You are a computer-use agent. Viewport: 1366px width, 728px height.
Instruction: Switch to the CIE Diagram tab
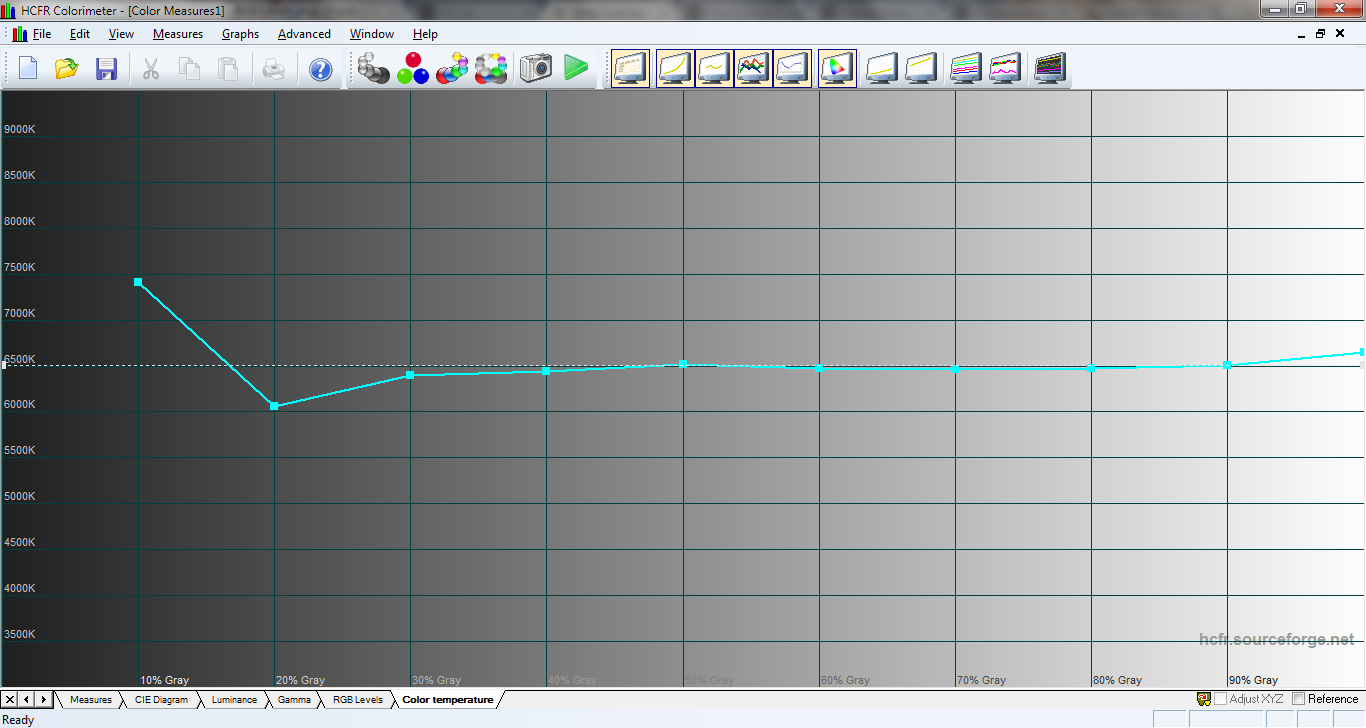pyautogui.click(x=161, y=700)
